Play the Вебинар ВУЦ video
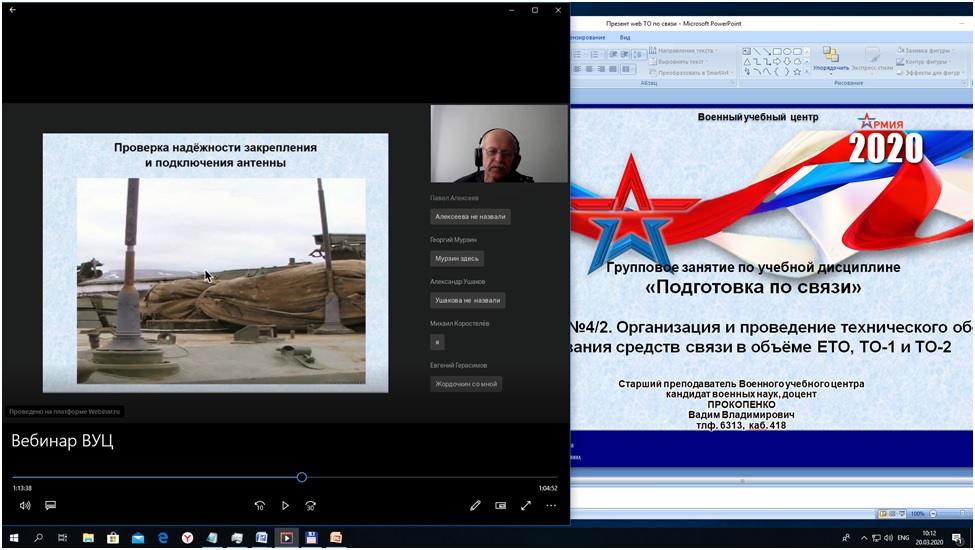This screenshot has height=550, width=975. [285, 506]
